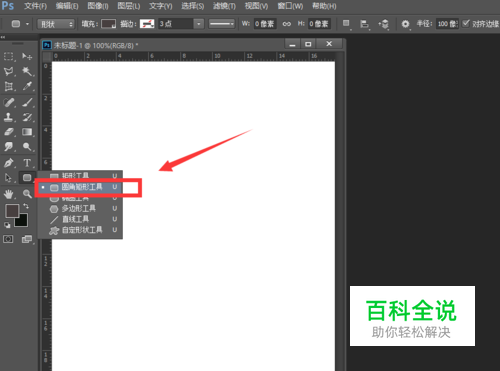Open the Type menu
Image resolution: width=500 pixels, height=371 pixels.
[161, 6]
